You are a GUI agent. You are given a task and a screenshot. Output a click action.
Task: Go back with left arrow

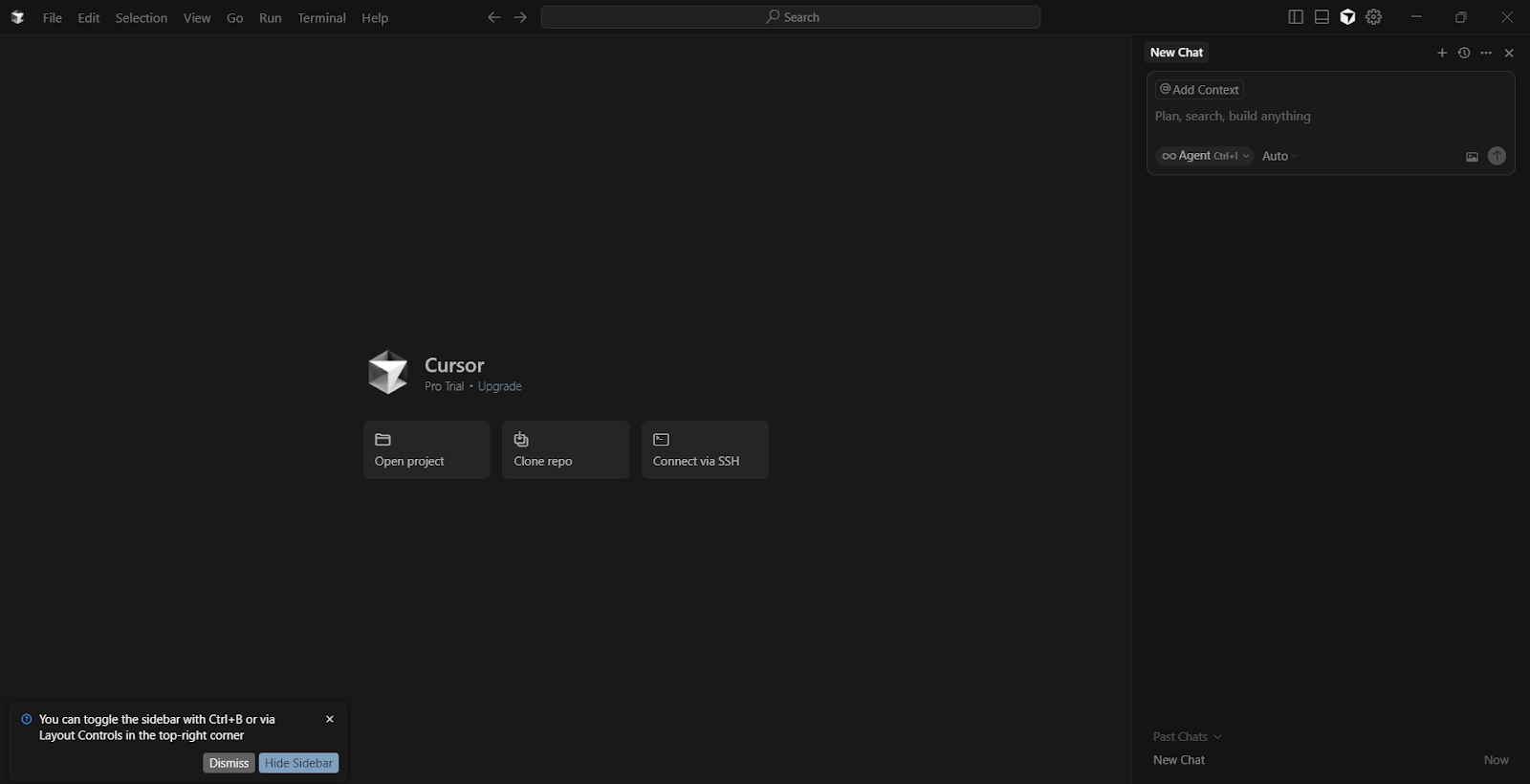click(x=493, y=17)
